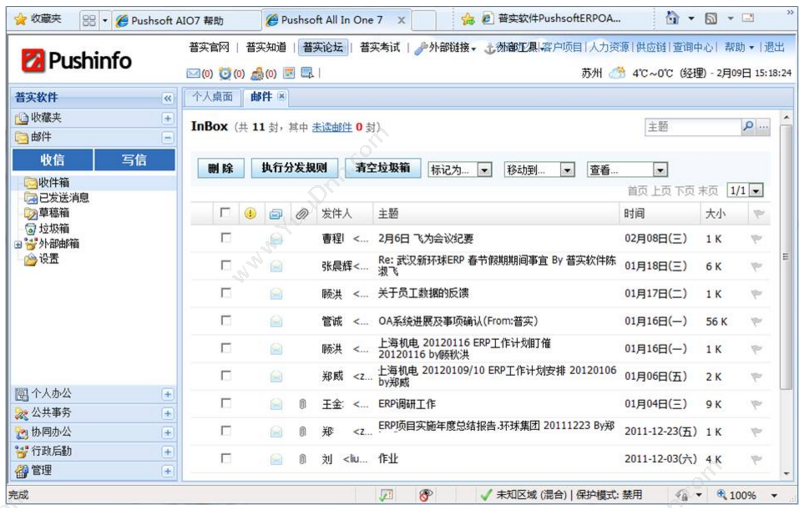
Task: Click the attachment icon on ERP调研工作 row
Action: point(302,404)
